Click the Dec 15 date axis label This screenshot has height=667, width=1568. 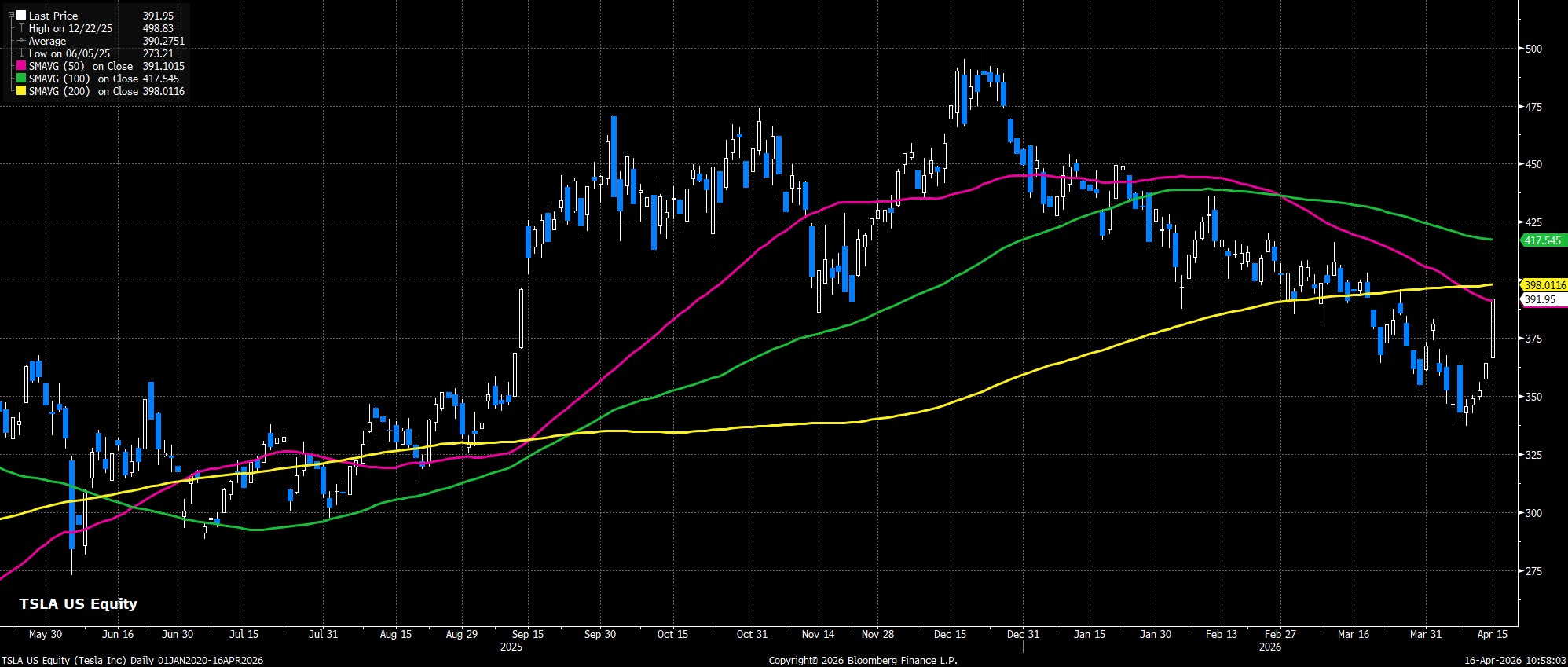(951, 634)
